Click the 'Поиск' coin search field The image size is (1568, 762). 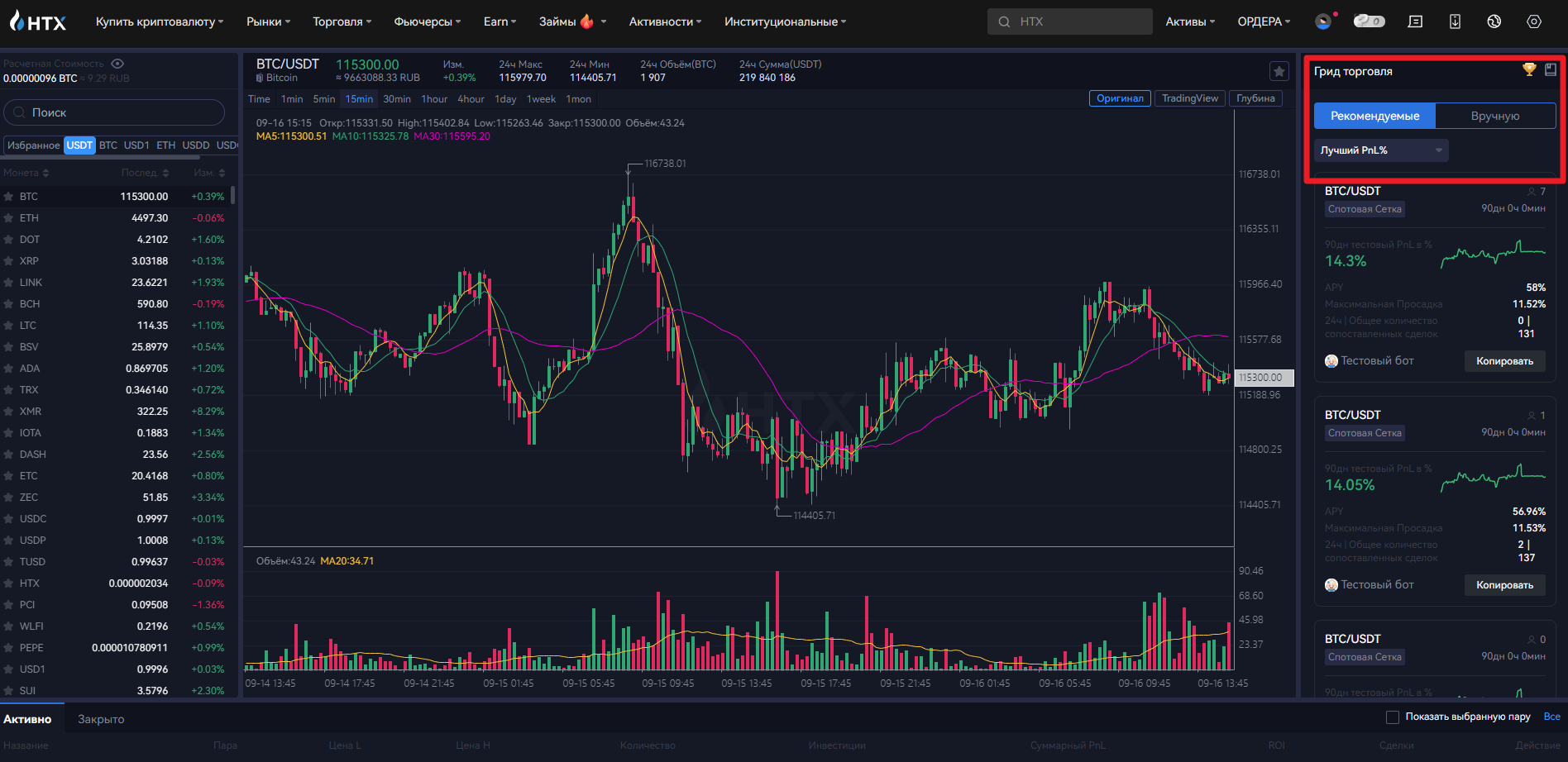pyautogui.click(x=114, y=112)
